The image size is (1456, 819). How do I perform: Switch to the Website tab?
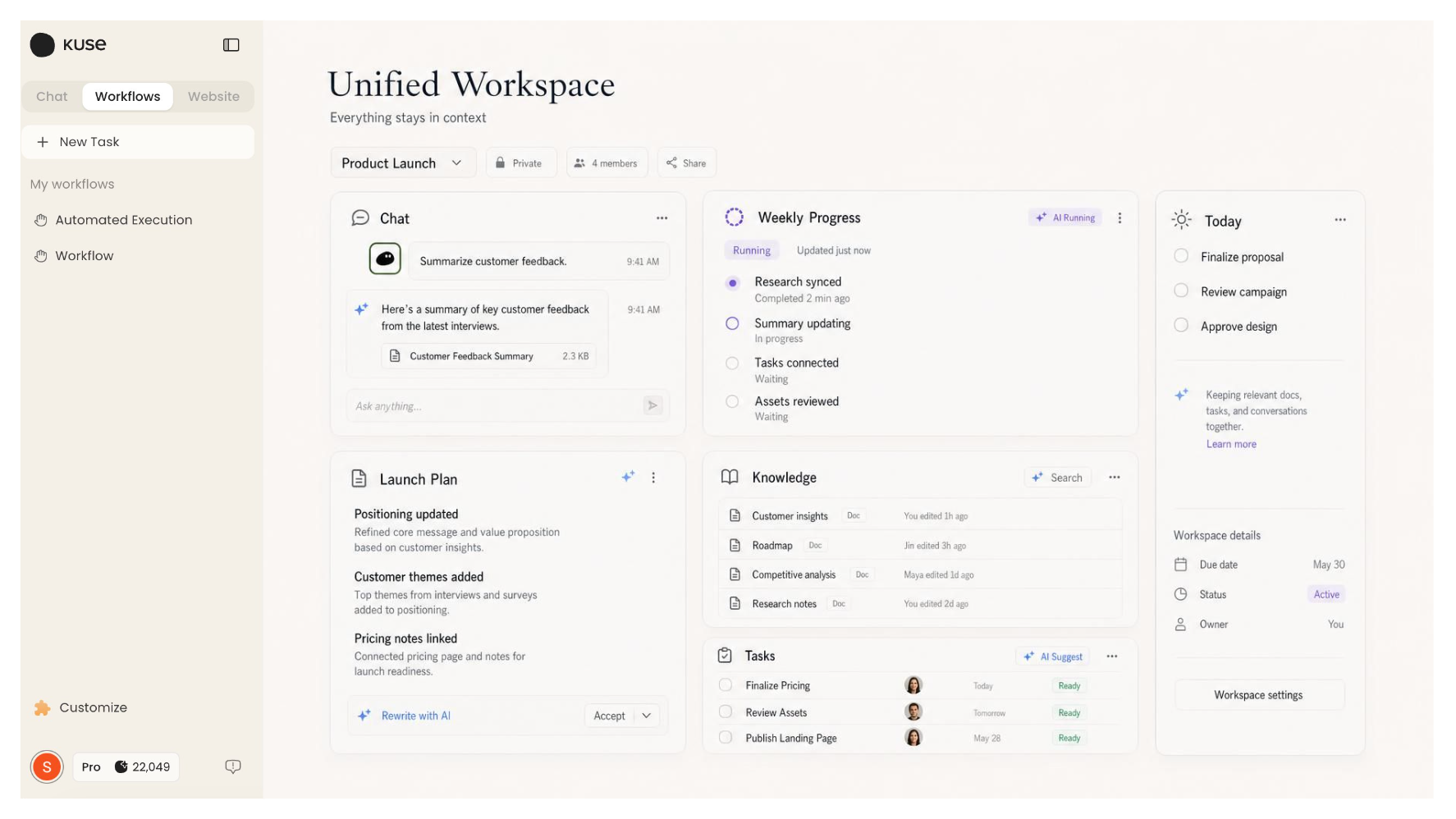(x=213, y=97)
